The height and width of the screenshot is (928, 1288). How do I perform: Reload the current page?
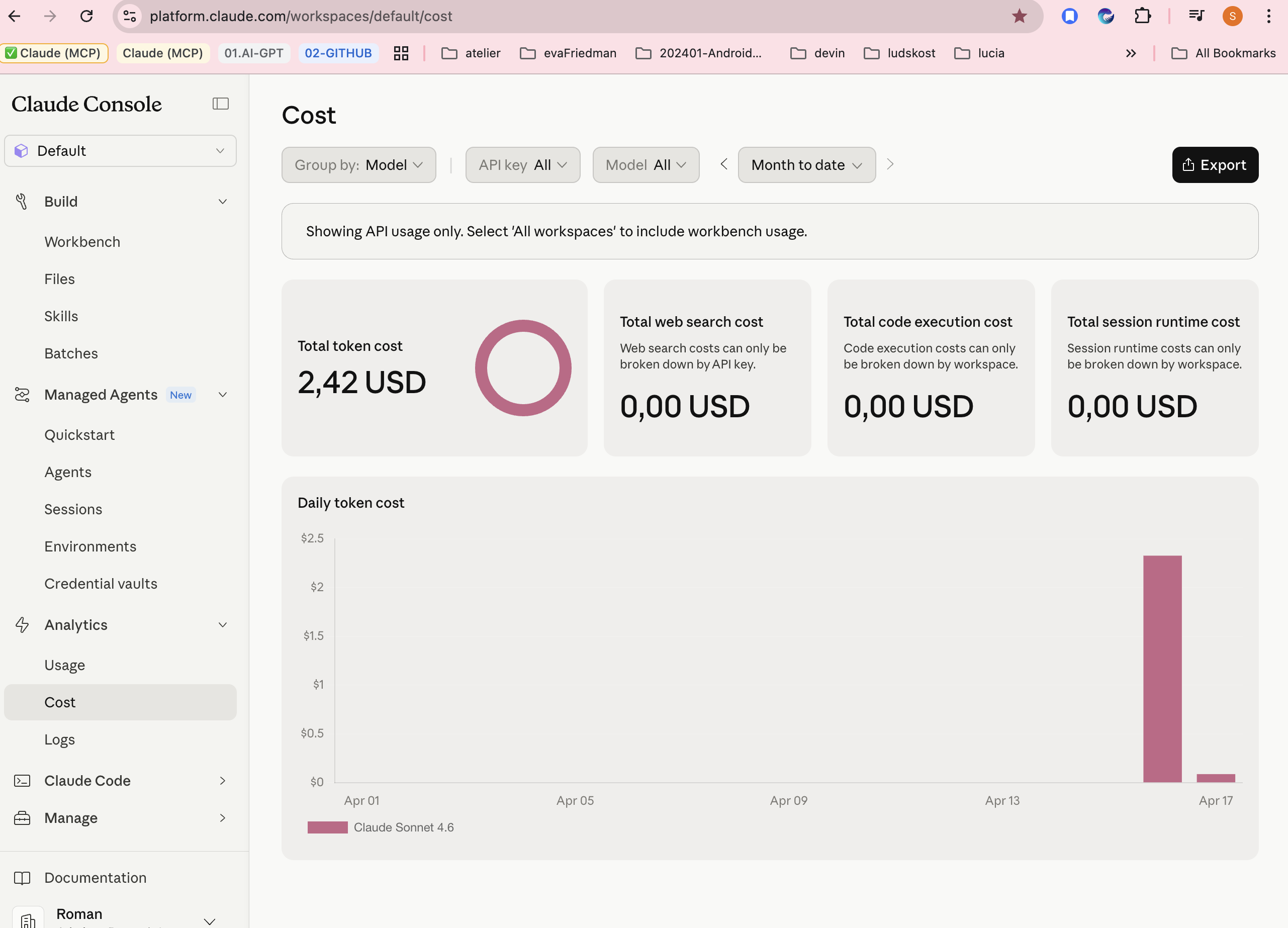86,16
